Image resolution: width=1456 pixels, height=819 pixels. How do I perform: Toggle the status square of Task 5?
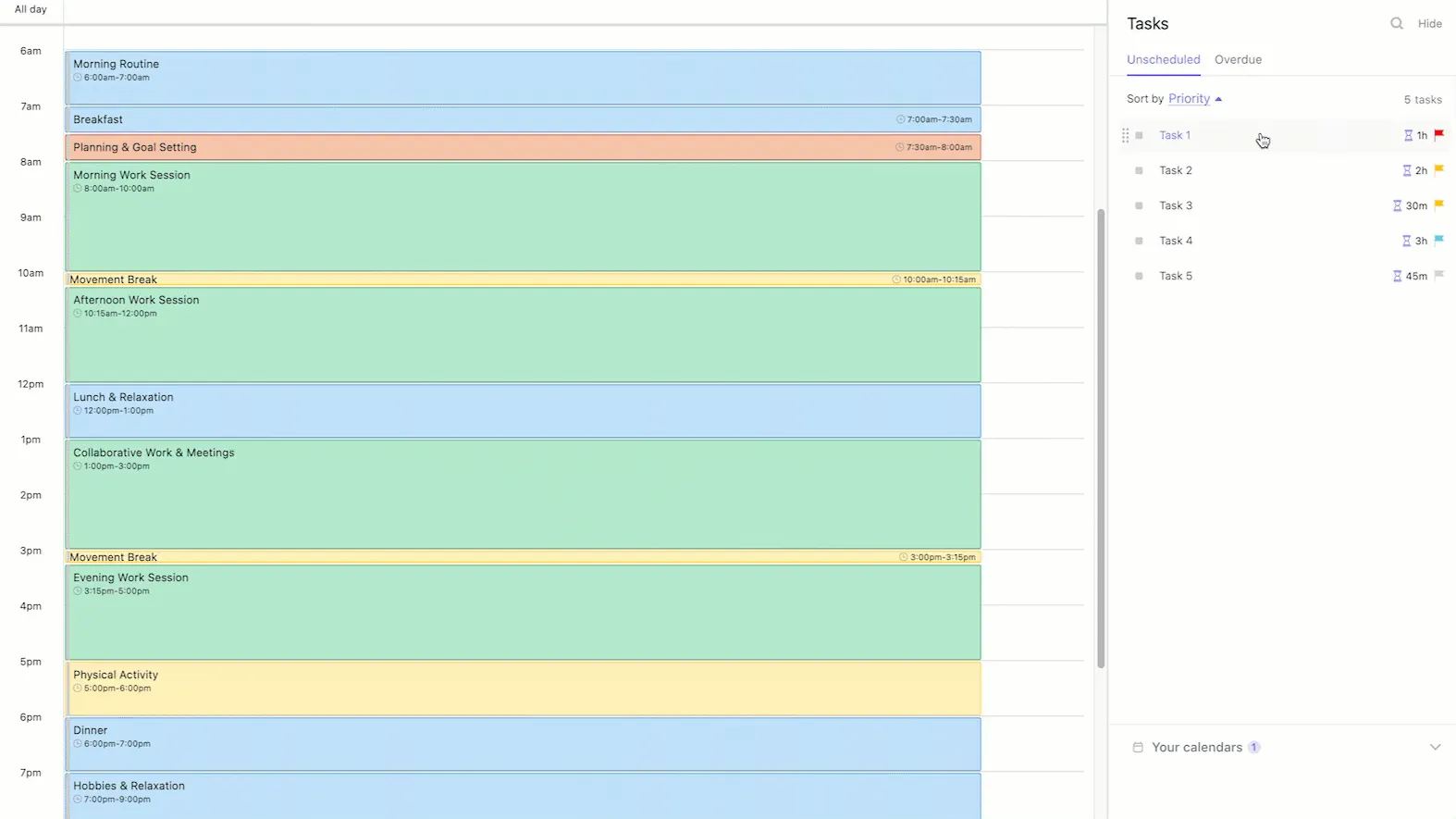1139,276
